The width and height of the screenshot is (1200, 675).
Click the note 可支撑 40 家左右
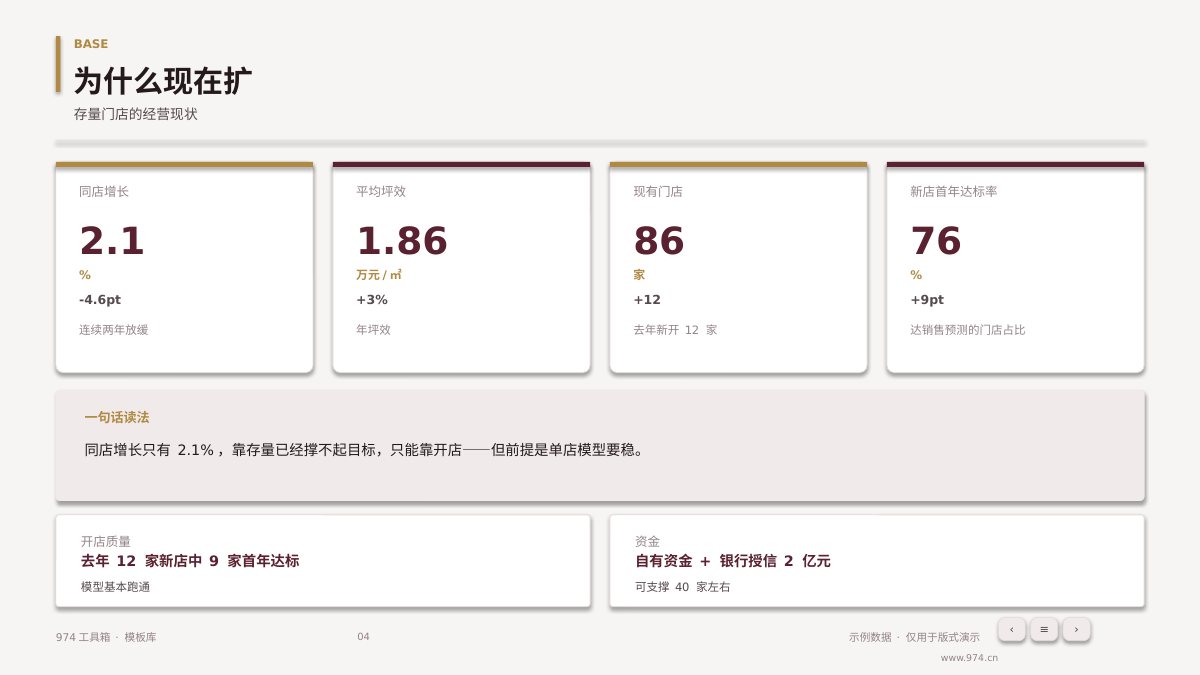tap(683, 587)
